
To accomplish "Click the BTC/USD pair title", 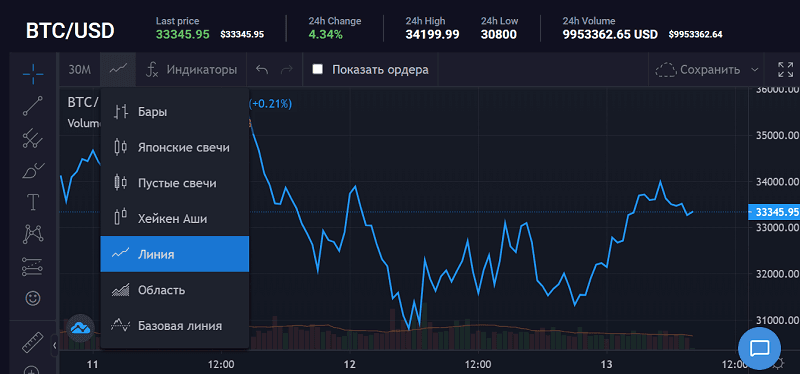I will 70,31.
